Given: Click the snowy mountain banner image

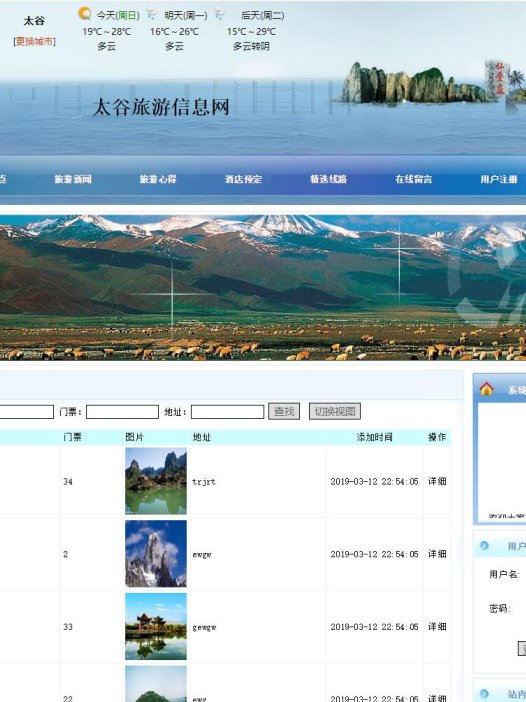Looking at the screenshot, I should [263, 287].
